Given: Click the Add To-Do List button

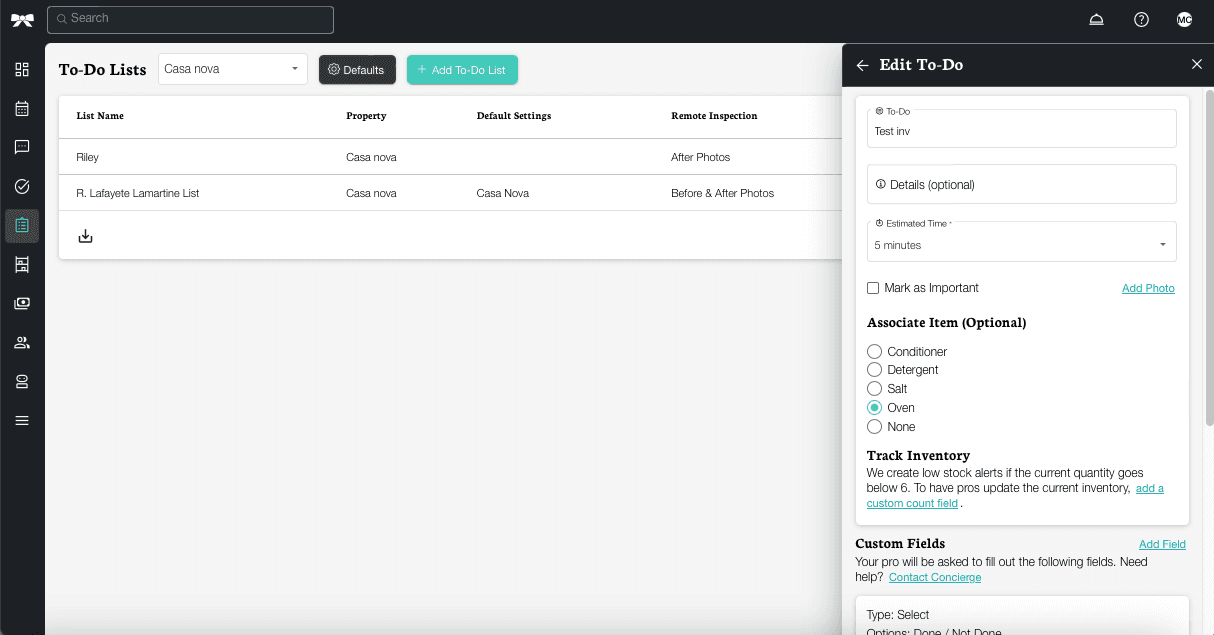Looking at the screenshot, I should pyautogui.click(x=462, y=69).
